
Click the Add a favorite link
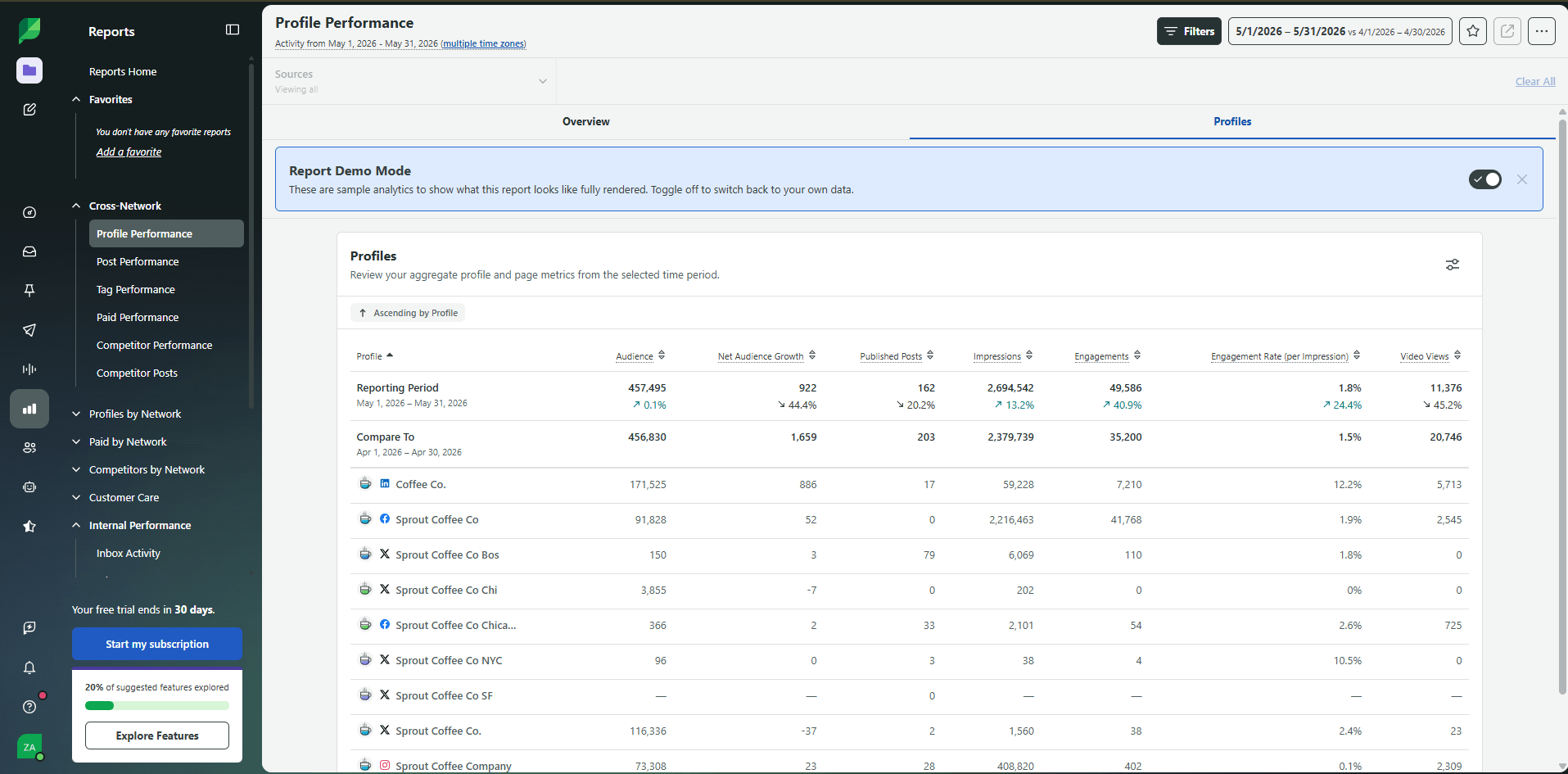pyautogui.click(x=129, y=152)
